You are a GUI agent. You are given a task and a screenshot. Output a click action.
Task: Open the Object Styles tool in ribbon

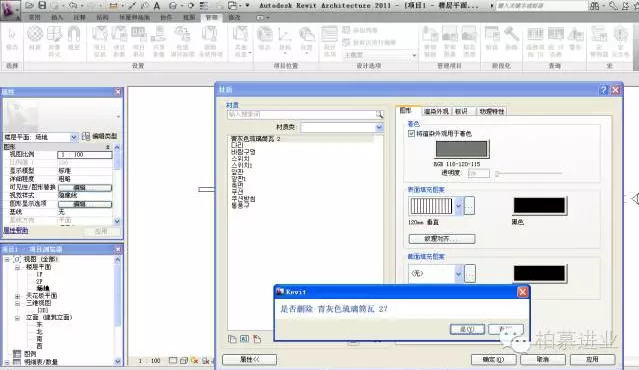point(54,41)
